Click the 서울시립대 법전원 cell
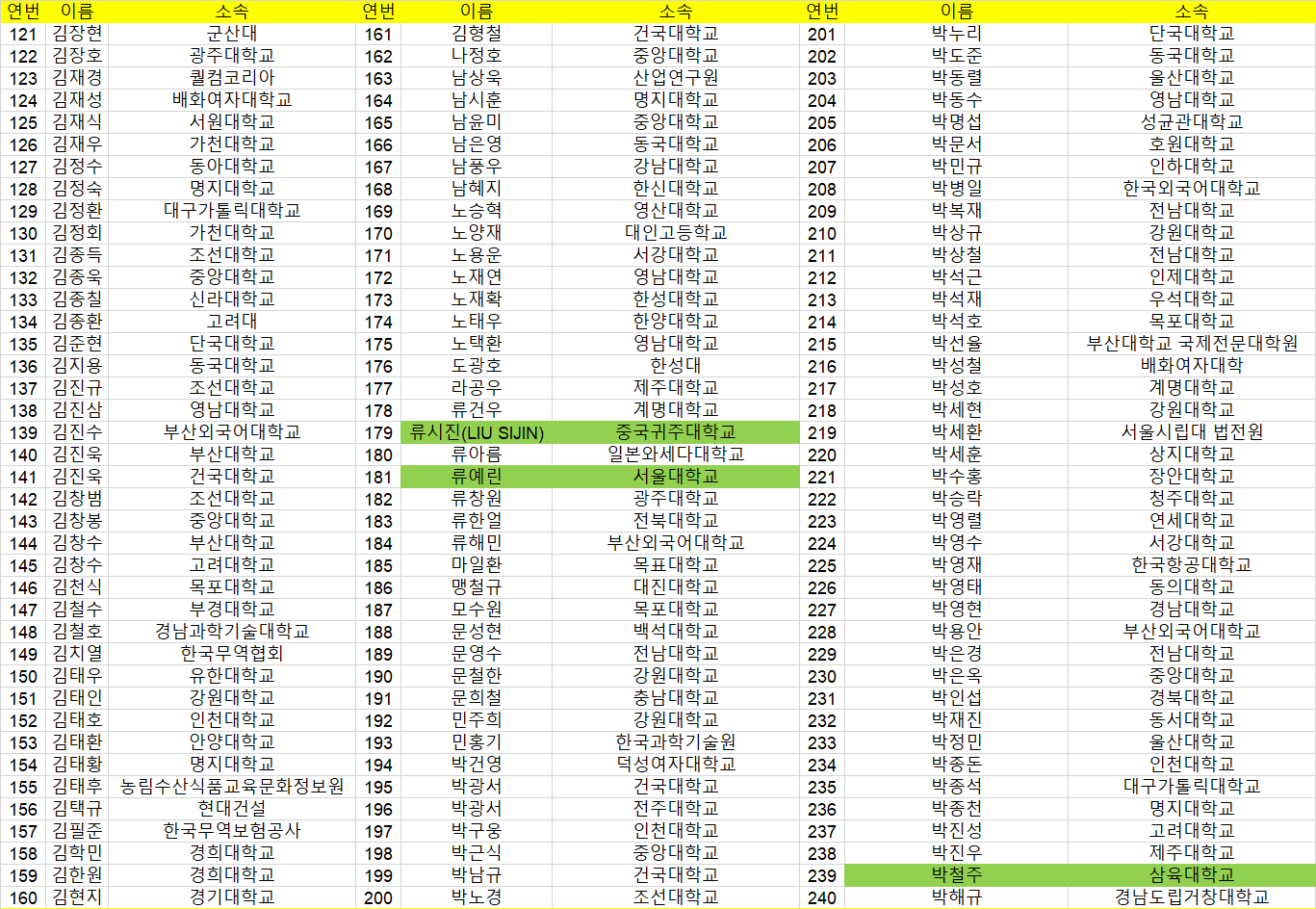The height and width of the screenshot is (909, 1316). pos(1191,432)
